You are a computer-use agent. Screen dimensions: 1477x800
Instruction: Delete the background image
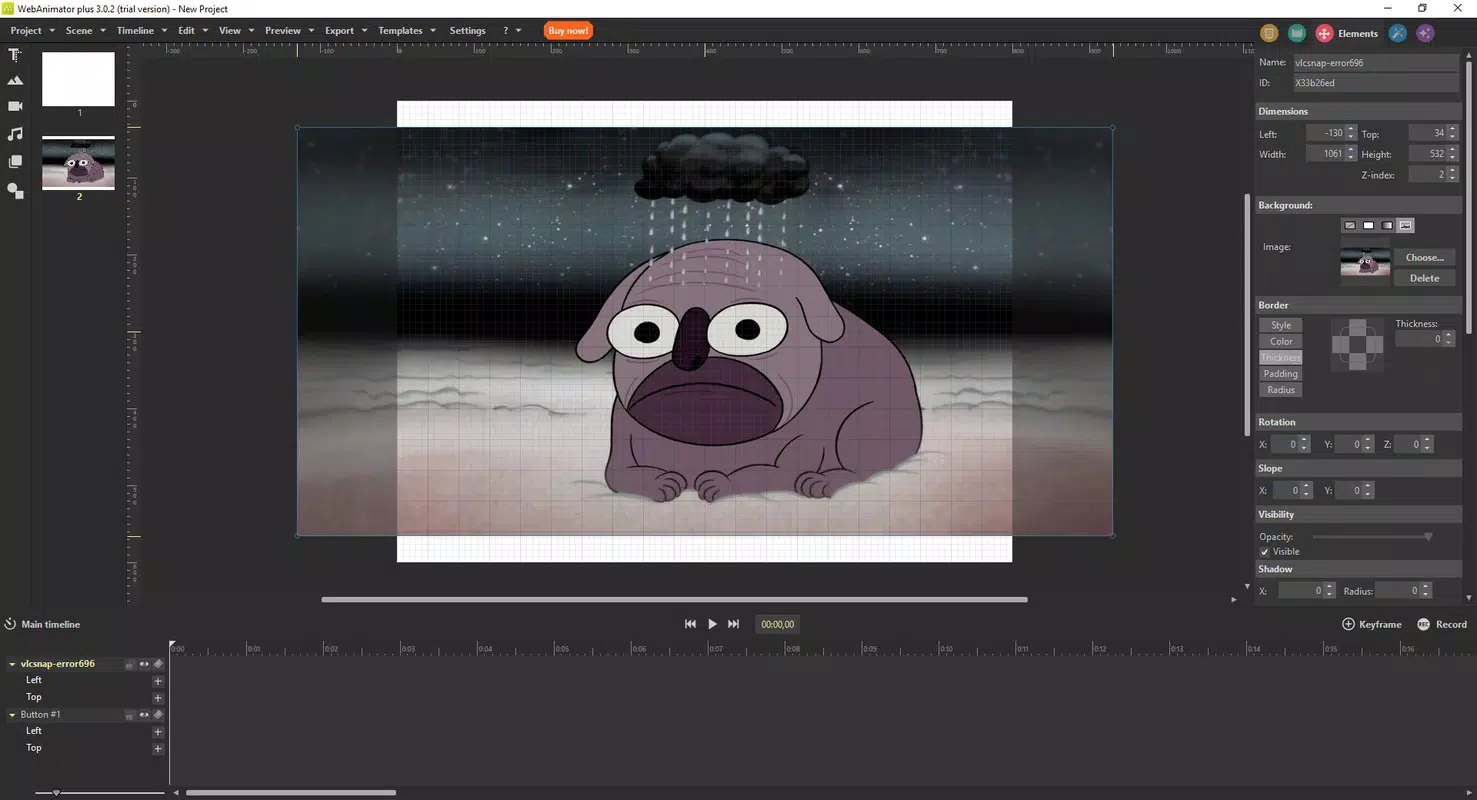(1424, 278)
